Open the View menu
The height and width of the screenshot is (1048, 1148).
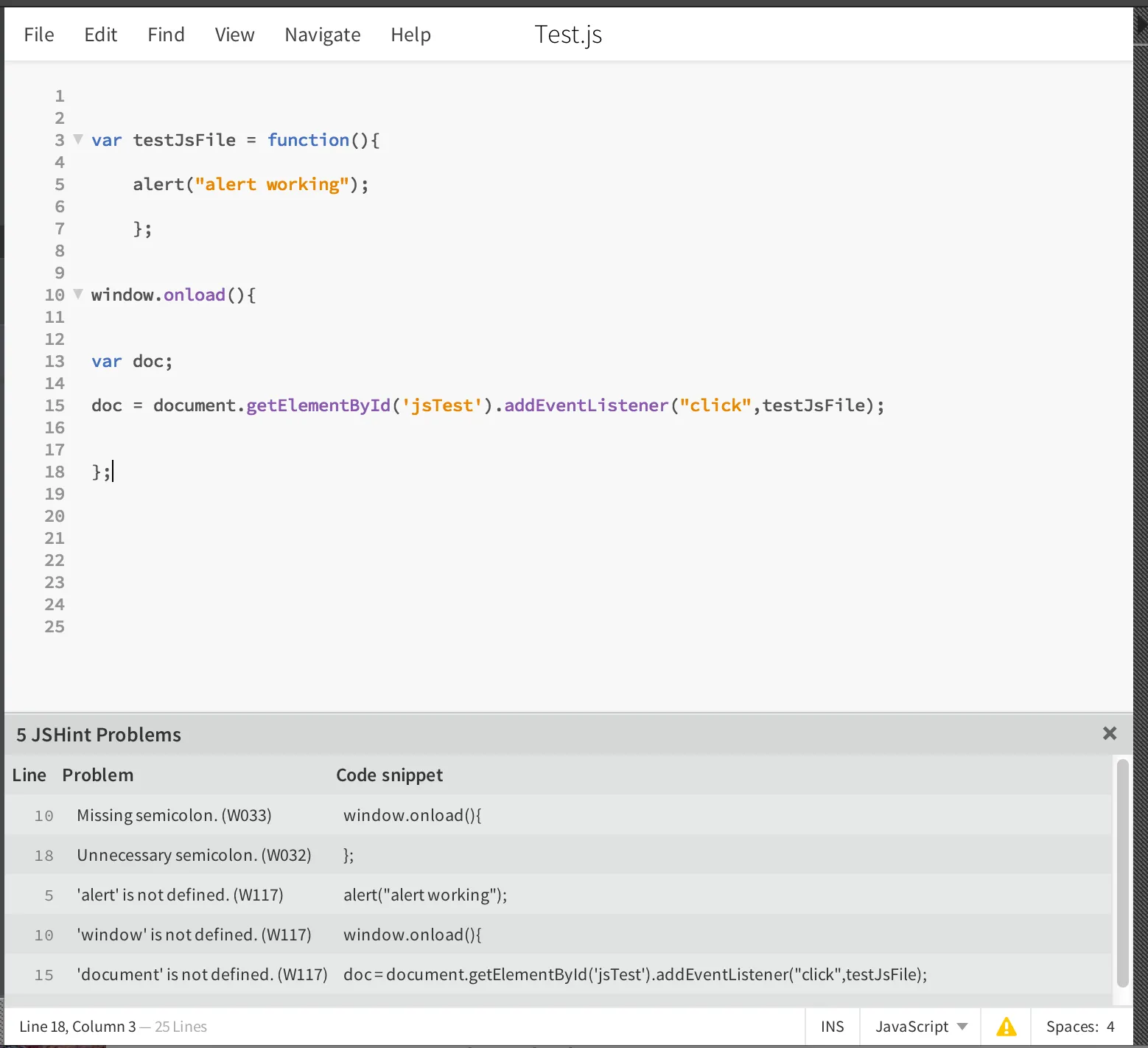(234, 35)
